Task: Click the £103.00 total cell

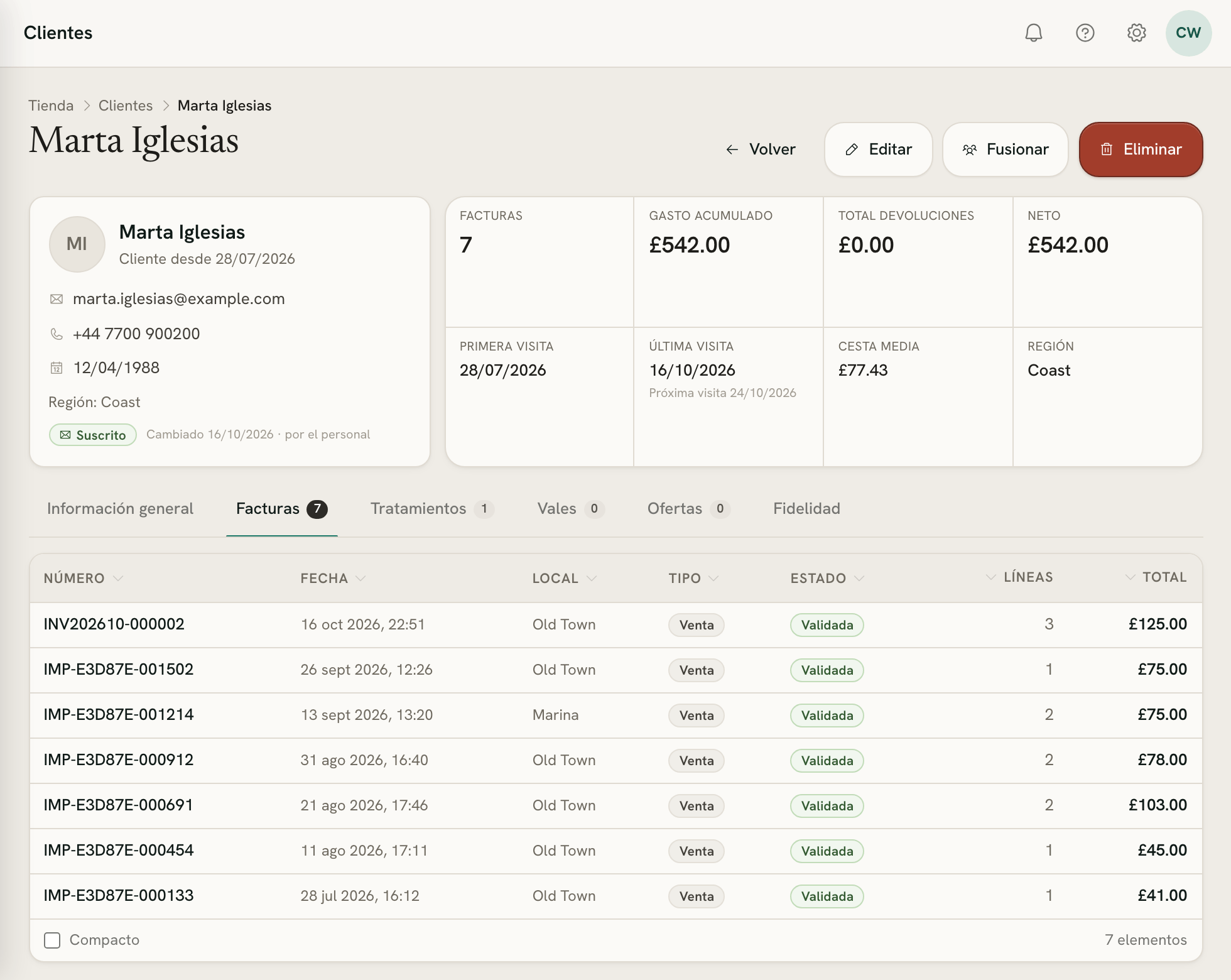Action: 1158,805
